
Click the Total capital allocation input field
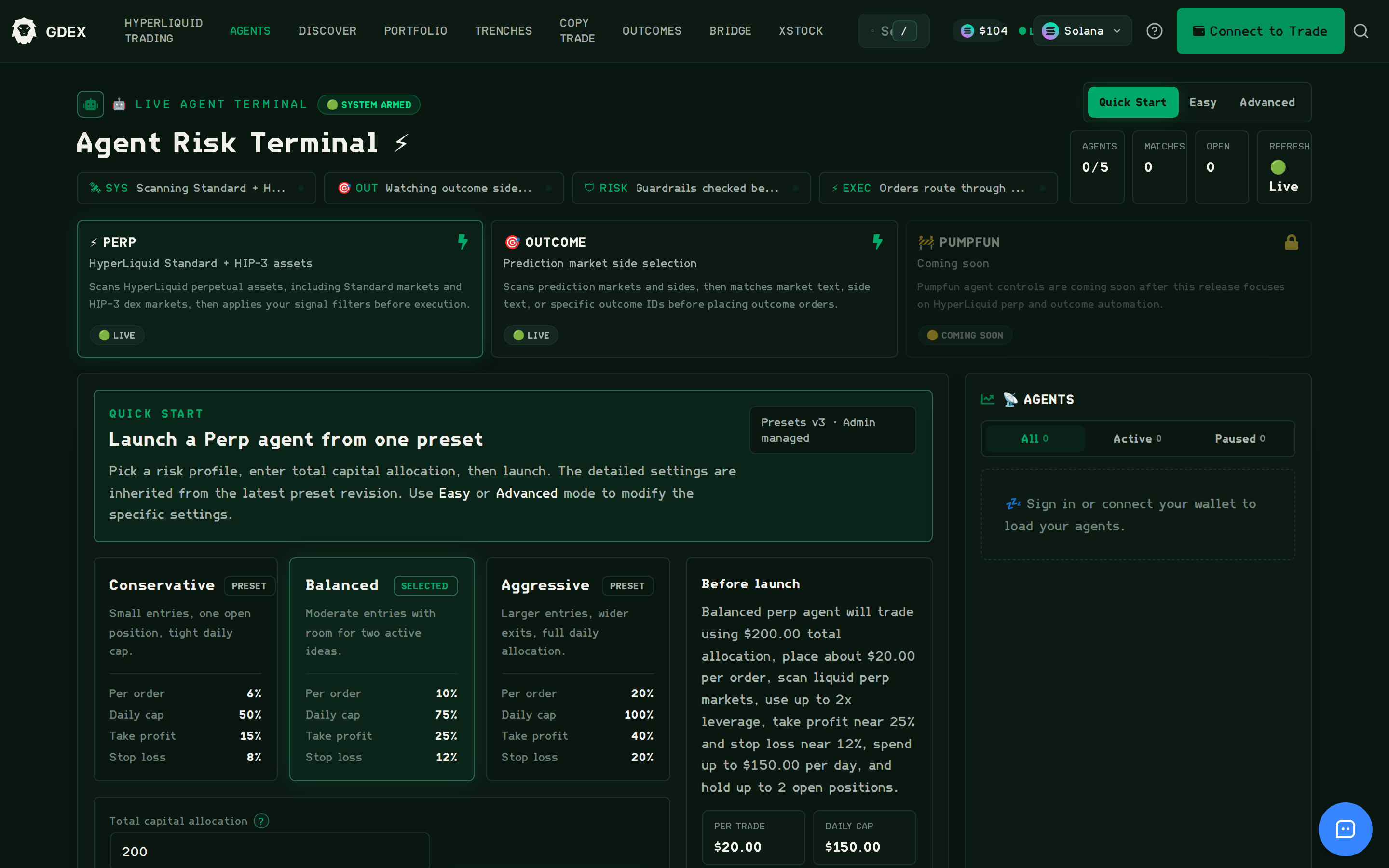tap(270, 851)
